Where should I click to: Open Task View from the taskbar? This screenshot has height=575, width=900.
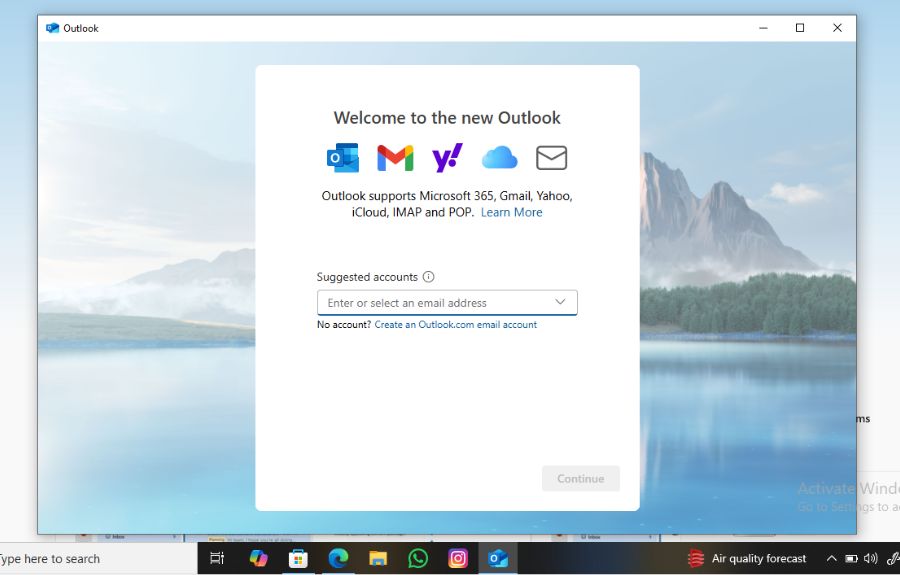tap(217, 558)
